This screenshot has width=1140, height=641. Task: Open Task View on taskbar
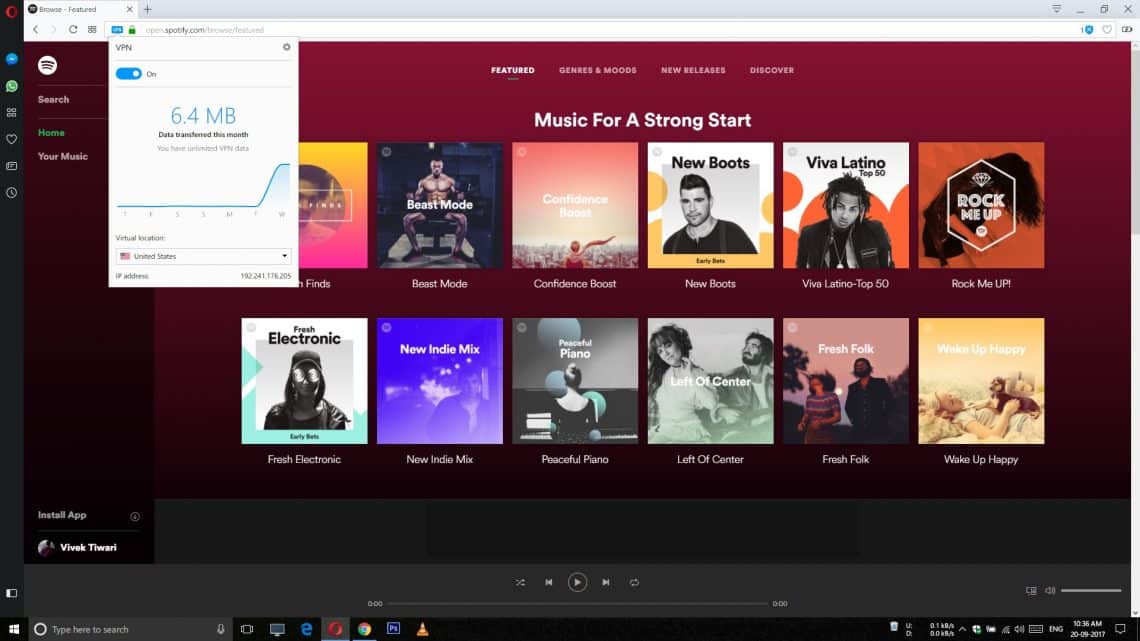click(x=247, y=629)
